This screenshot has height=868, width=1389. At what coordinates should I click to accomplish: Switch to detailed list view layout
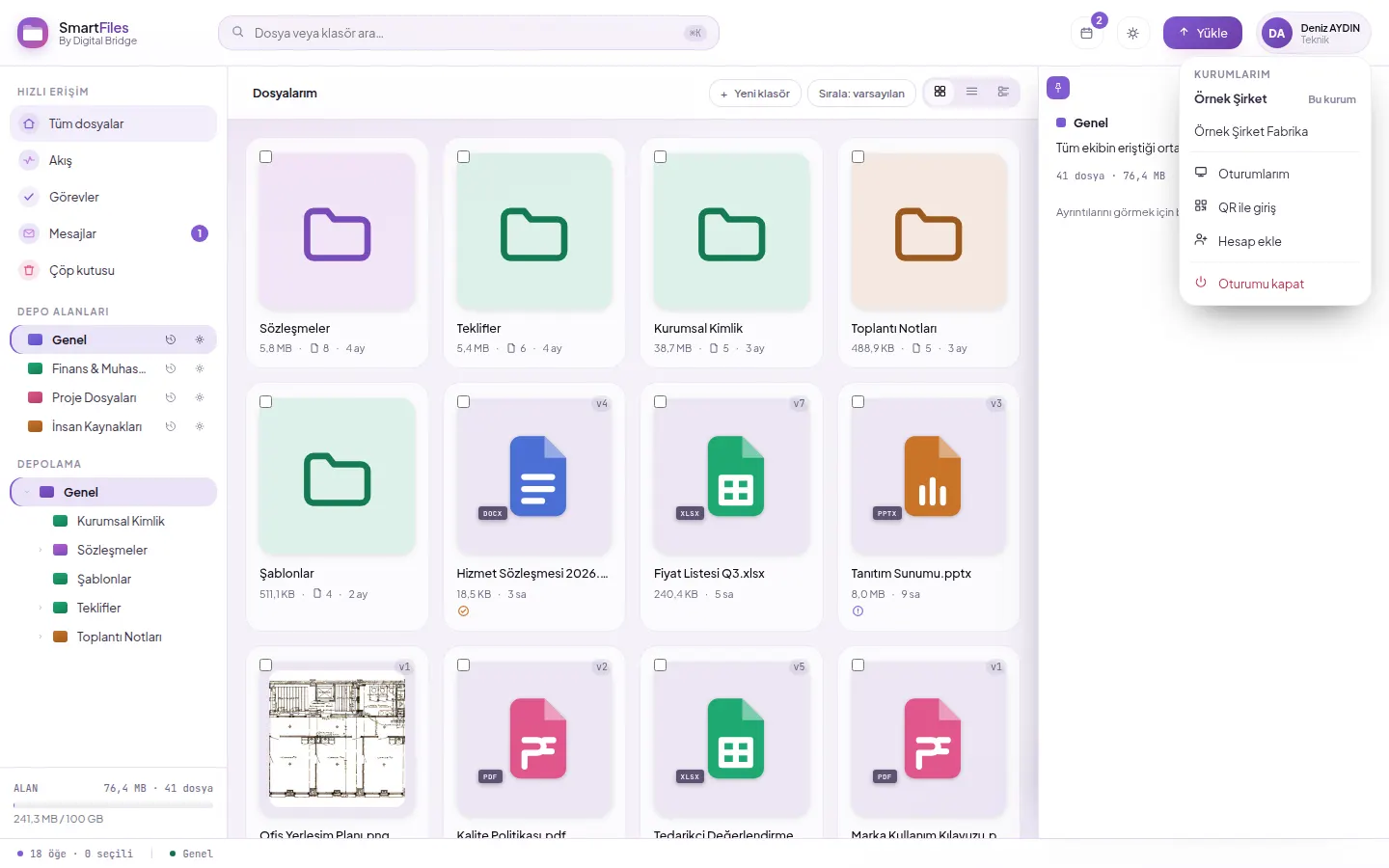coord(1004,92)
